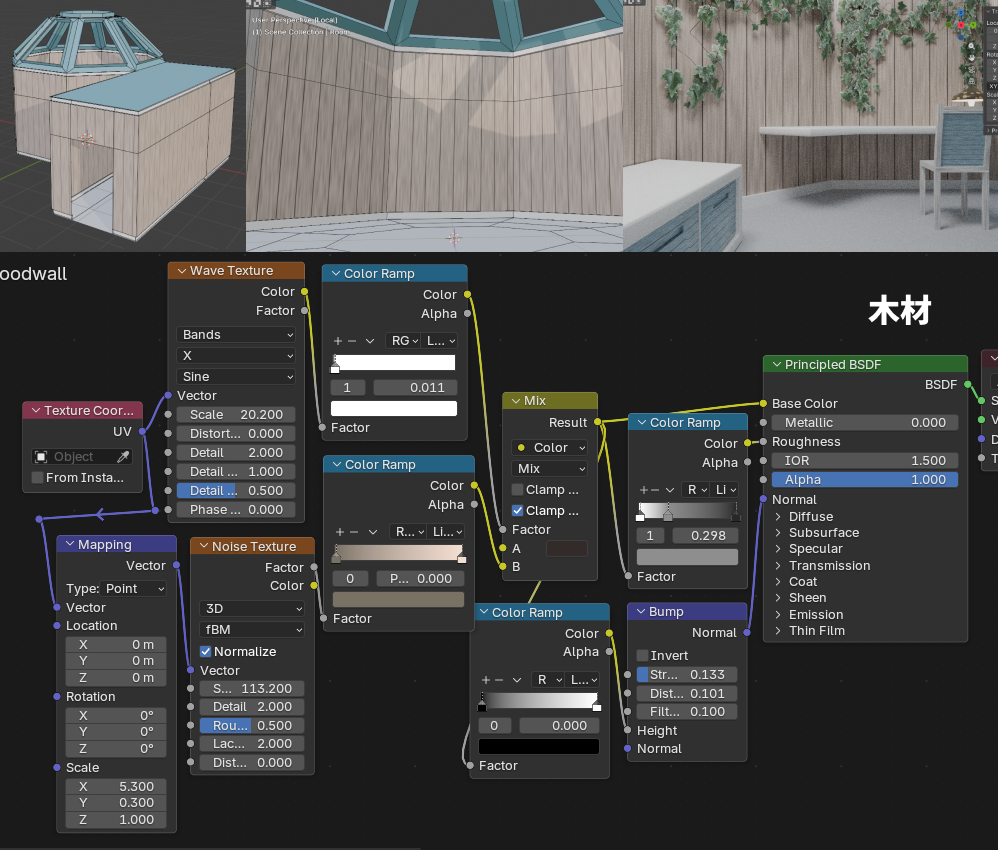Open the fBM noise type dropdown
The width and height of the screenshot is (998, 850).
point(251,630)
